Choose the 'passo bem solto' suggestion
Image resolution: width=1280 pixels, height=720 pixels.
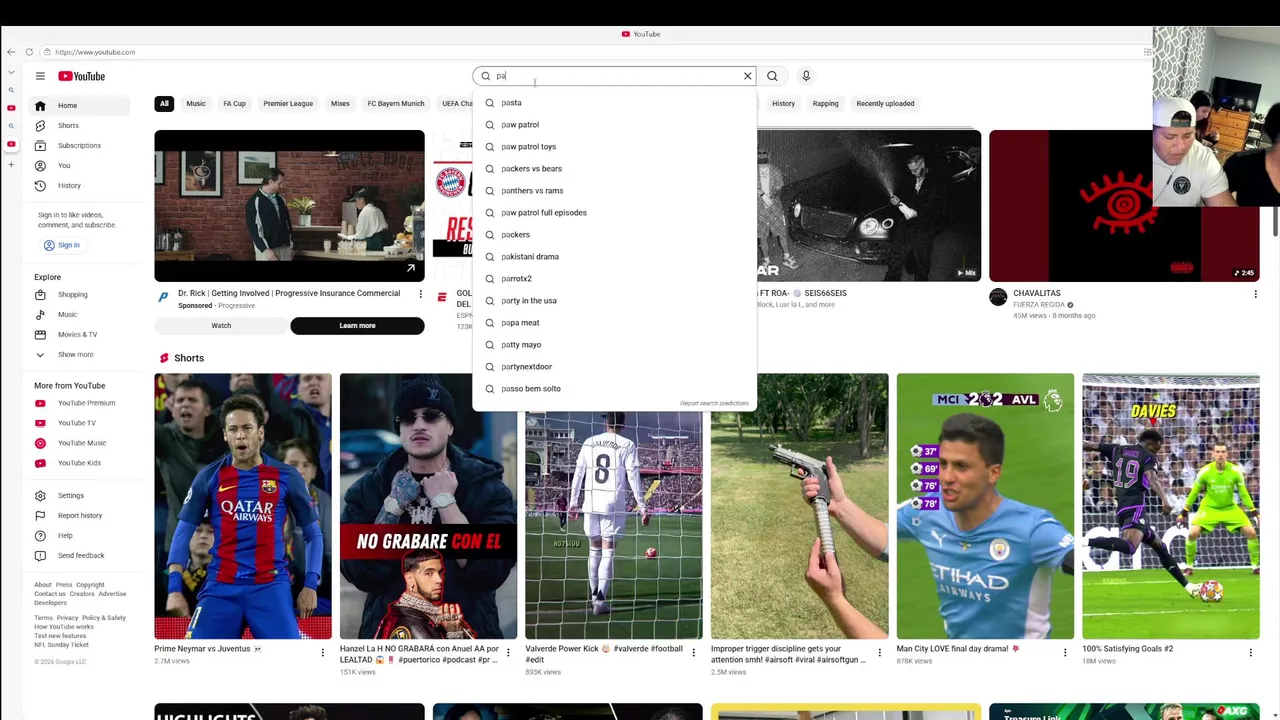pyautogui.click(x=614, y=388)
